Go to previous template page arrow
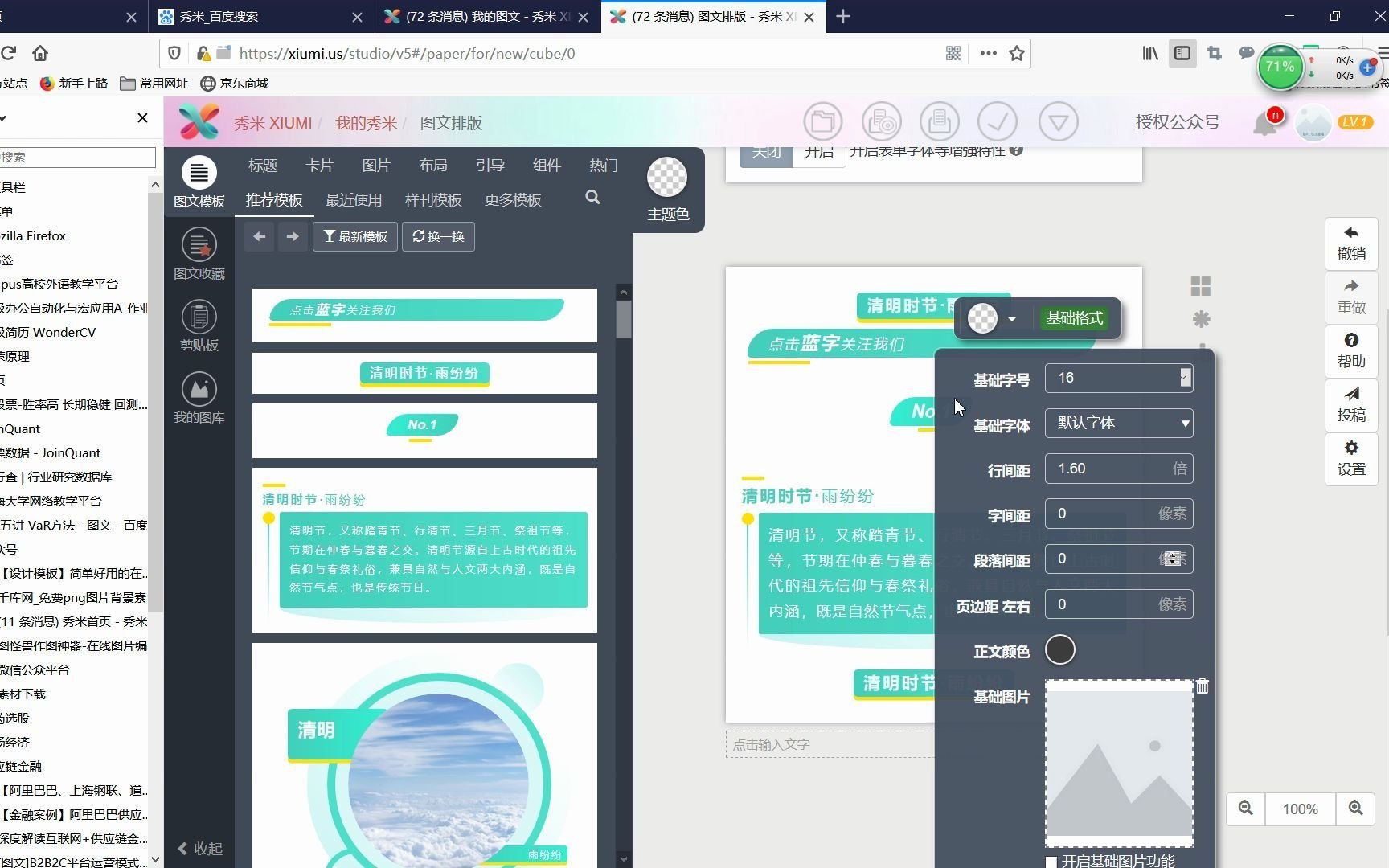The width and height of the screenshot is (1389, 868). 259,236
